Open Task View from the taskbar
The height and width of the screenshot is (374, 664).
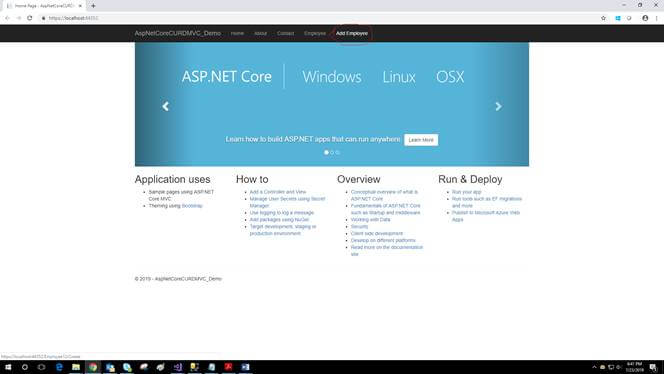[x=42, y=367]
